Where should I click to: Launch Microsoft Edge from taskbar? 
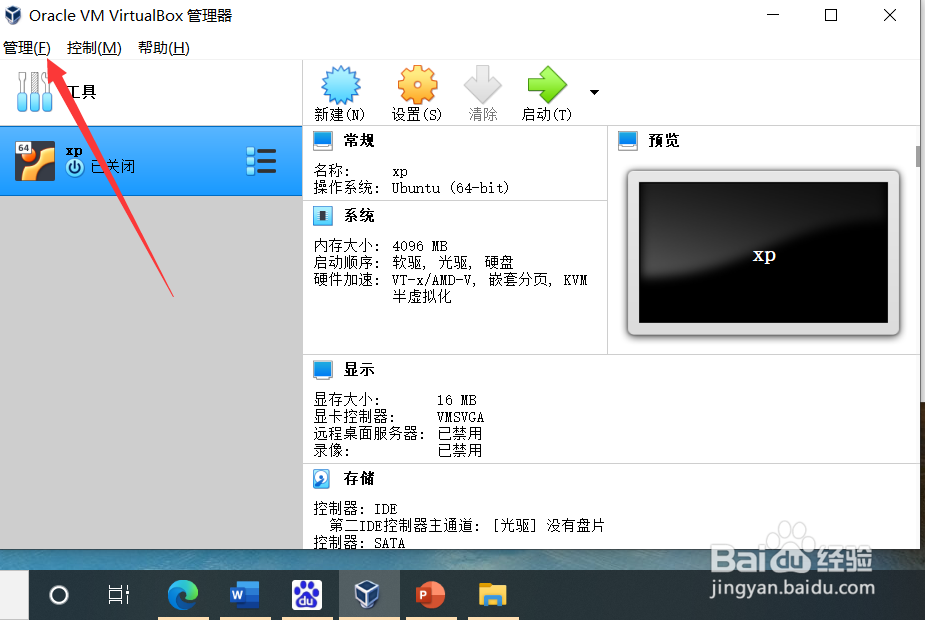tap(183, 595)
